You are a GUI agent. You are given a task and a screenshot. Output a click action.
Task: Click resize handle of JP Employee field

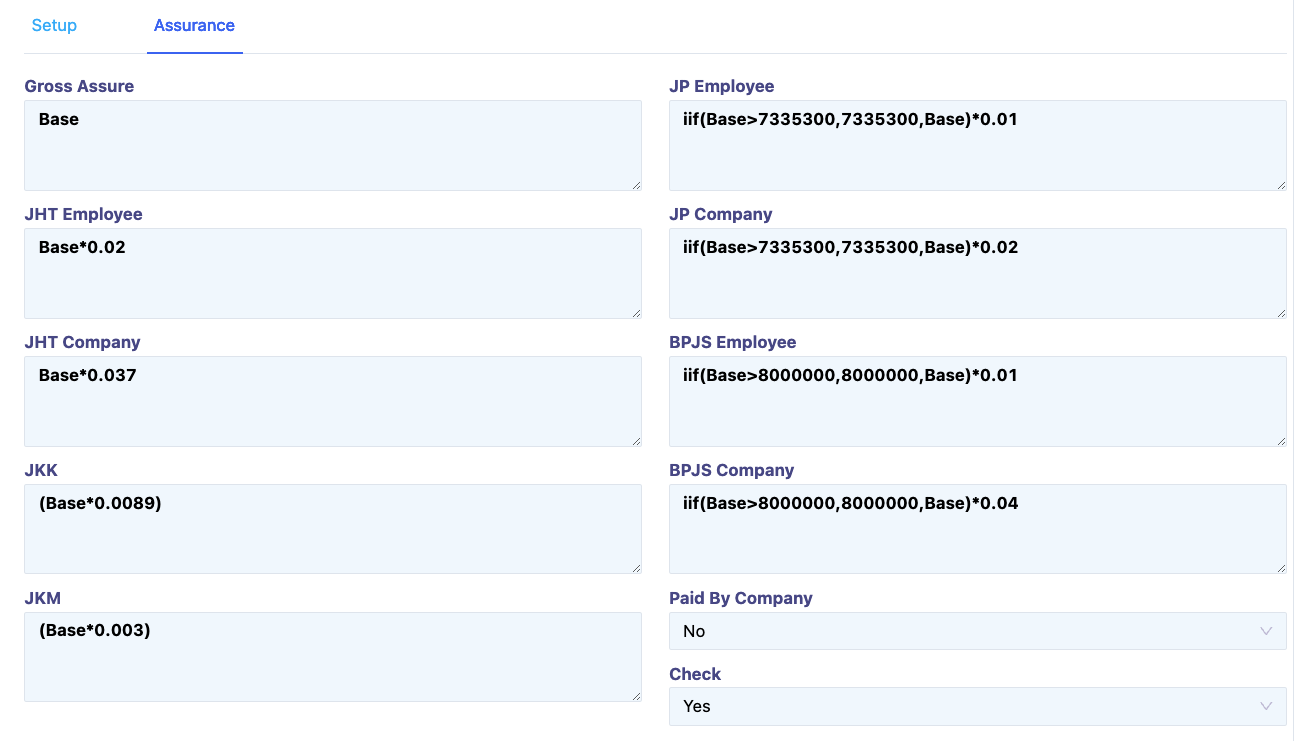click(x=1280, y=184)
